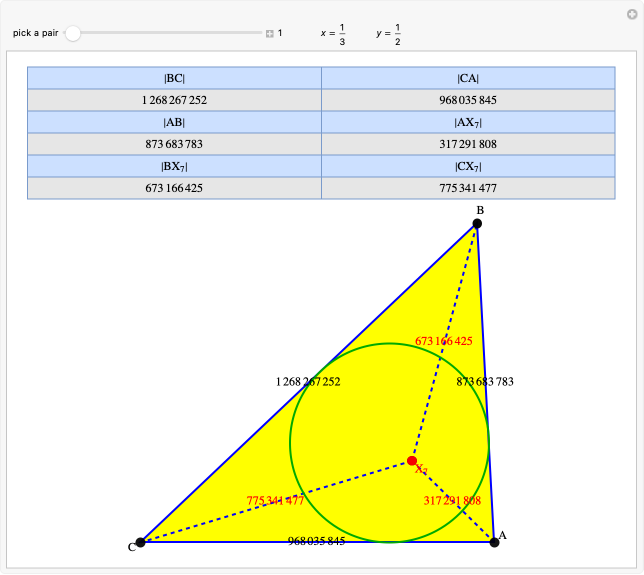Click vertex C's black dot
644x575 pixels.
141,542
